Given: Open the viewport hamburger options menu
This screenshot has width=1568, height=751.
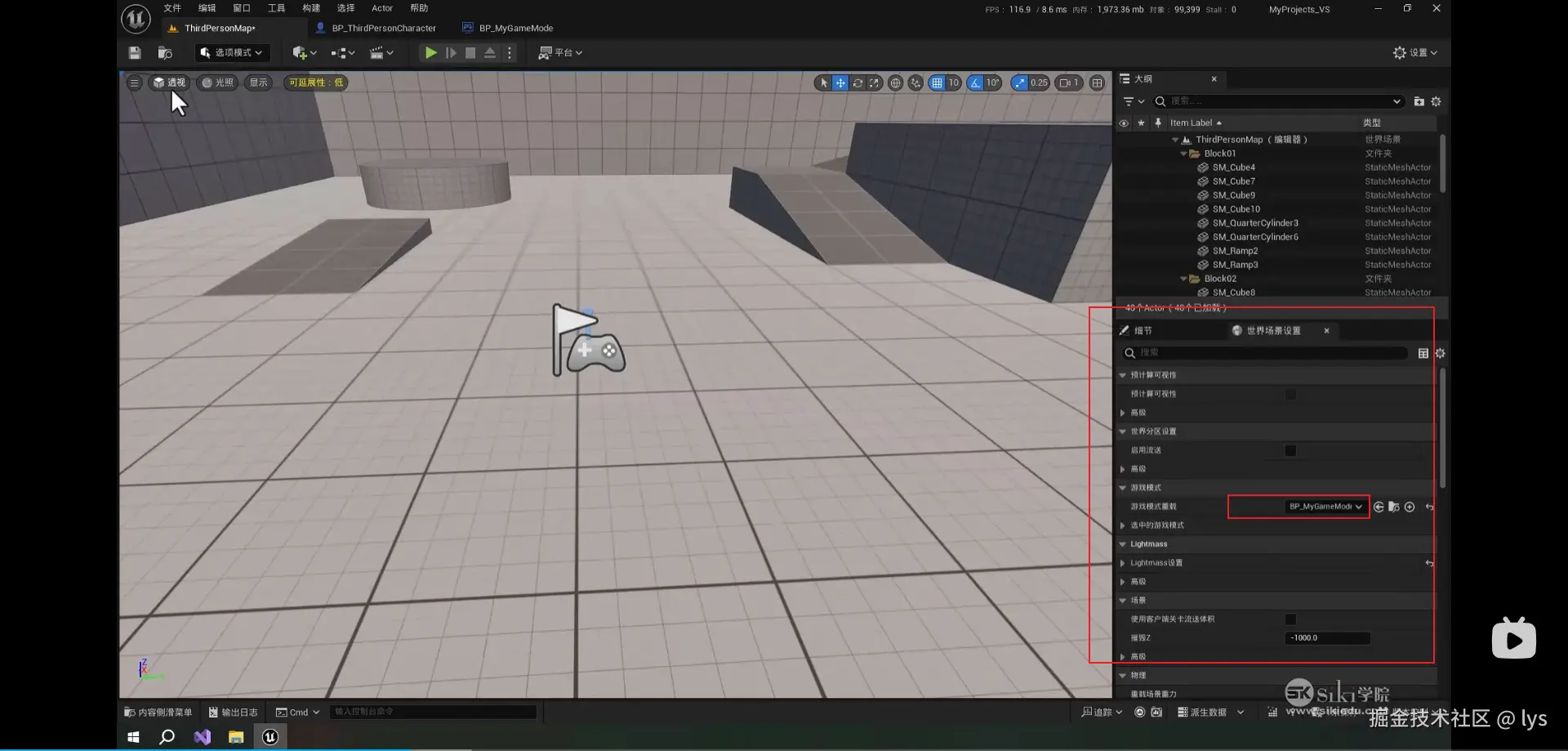Looking at the screenshot, I should 135,83.
